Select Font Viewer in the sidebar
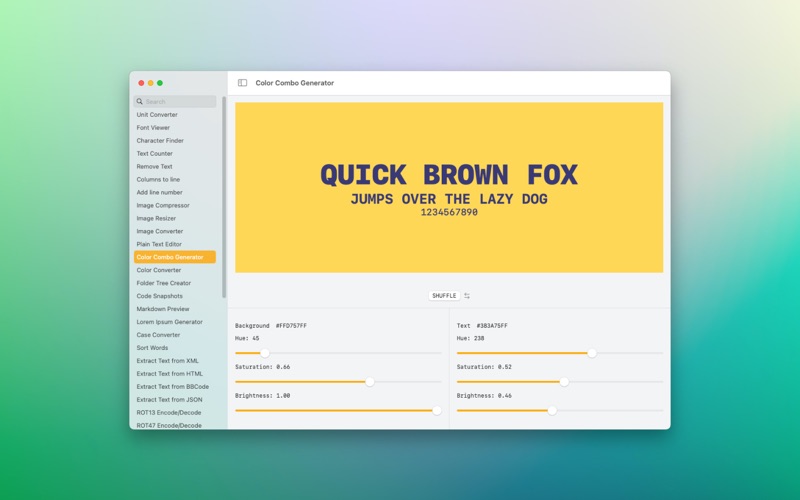The height and width of the screenshot is (500, 800). point(153,128)
